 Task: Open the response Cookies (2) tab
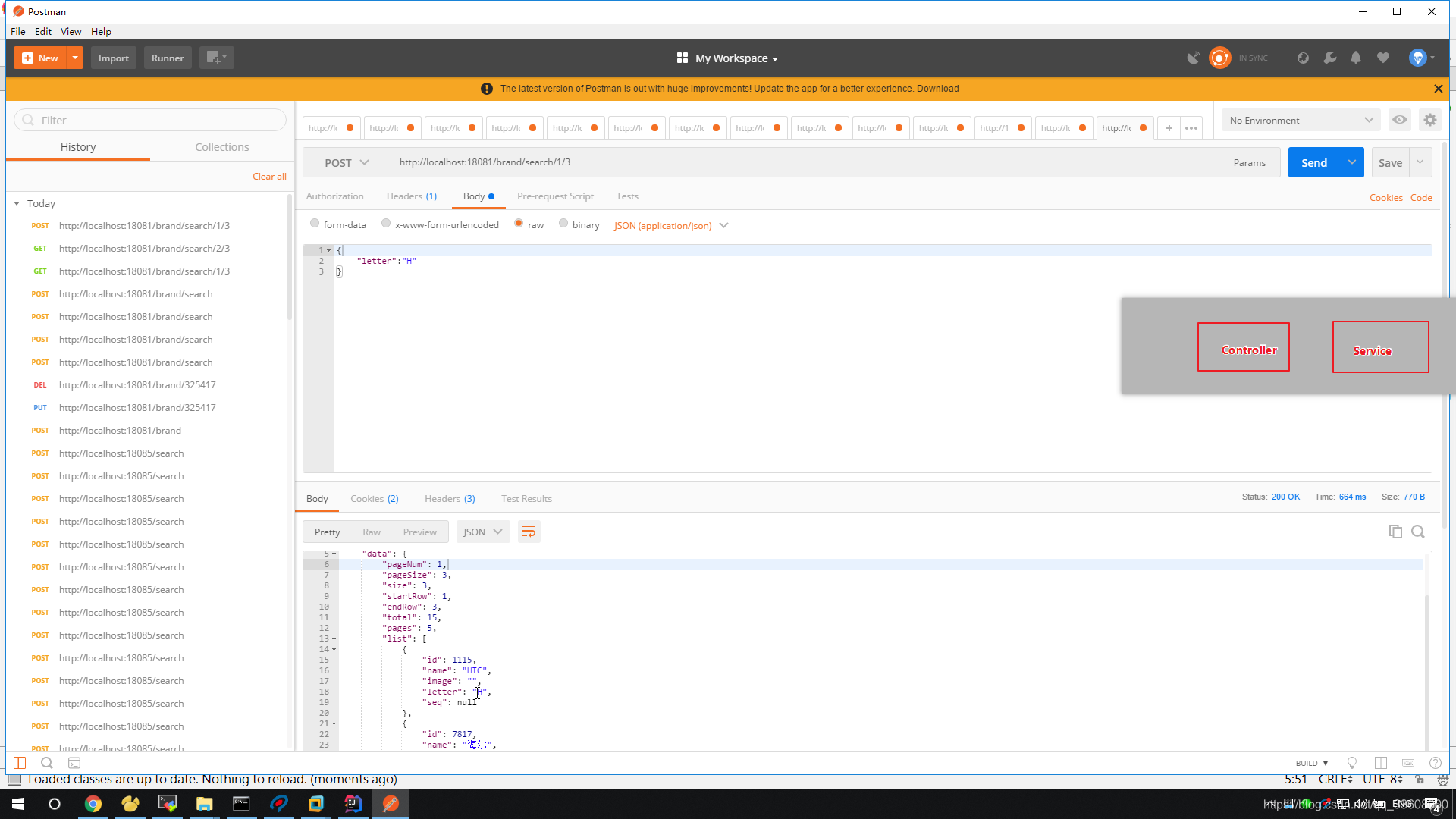point(374,498)
